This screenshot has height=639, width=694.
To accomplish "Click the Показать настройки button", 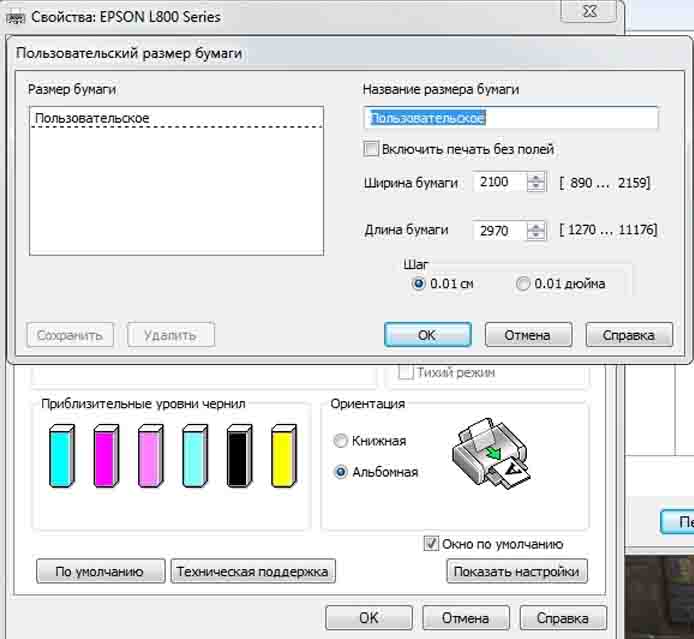I will coord(517,571).
